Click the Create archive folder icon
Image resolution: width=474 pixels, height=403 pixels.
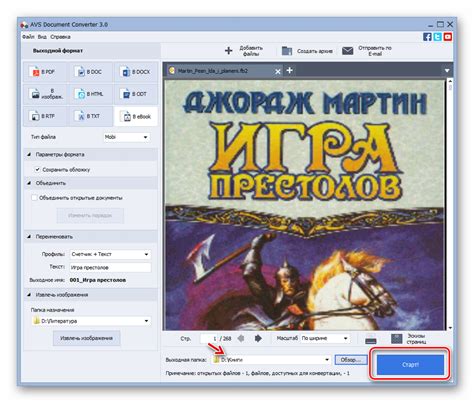[x=287, y=51]
